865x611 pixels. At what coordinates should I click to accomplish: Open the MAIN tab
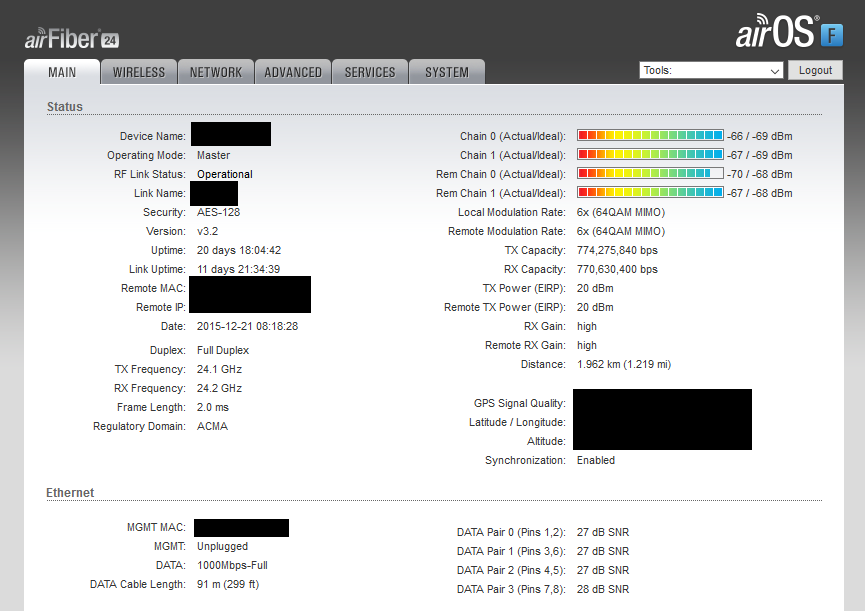[x=62, y=72]
